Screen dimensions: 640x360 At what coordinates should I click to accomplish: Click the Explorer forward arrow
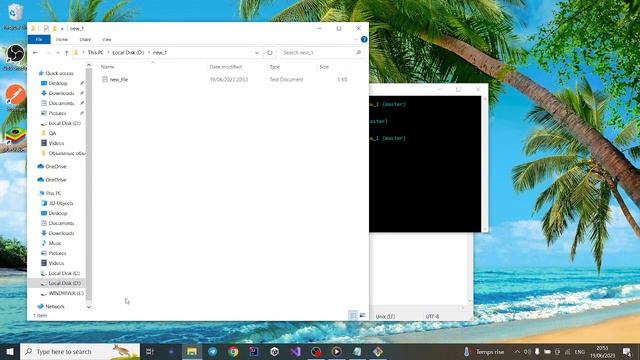coord(48,53)
